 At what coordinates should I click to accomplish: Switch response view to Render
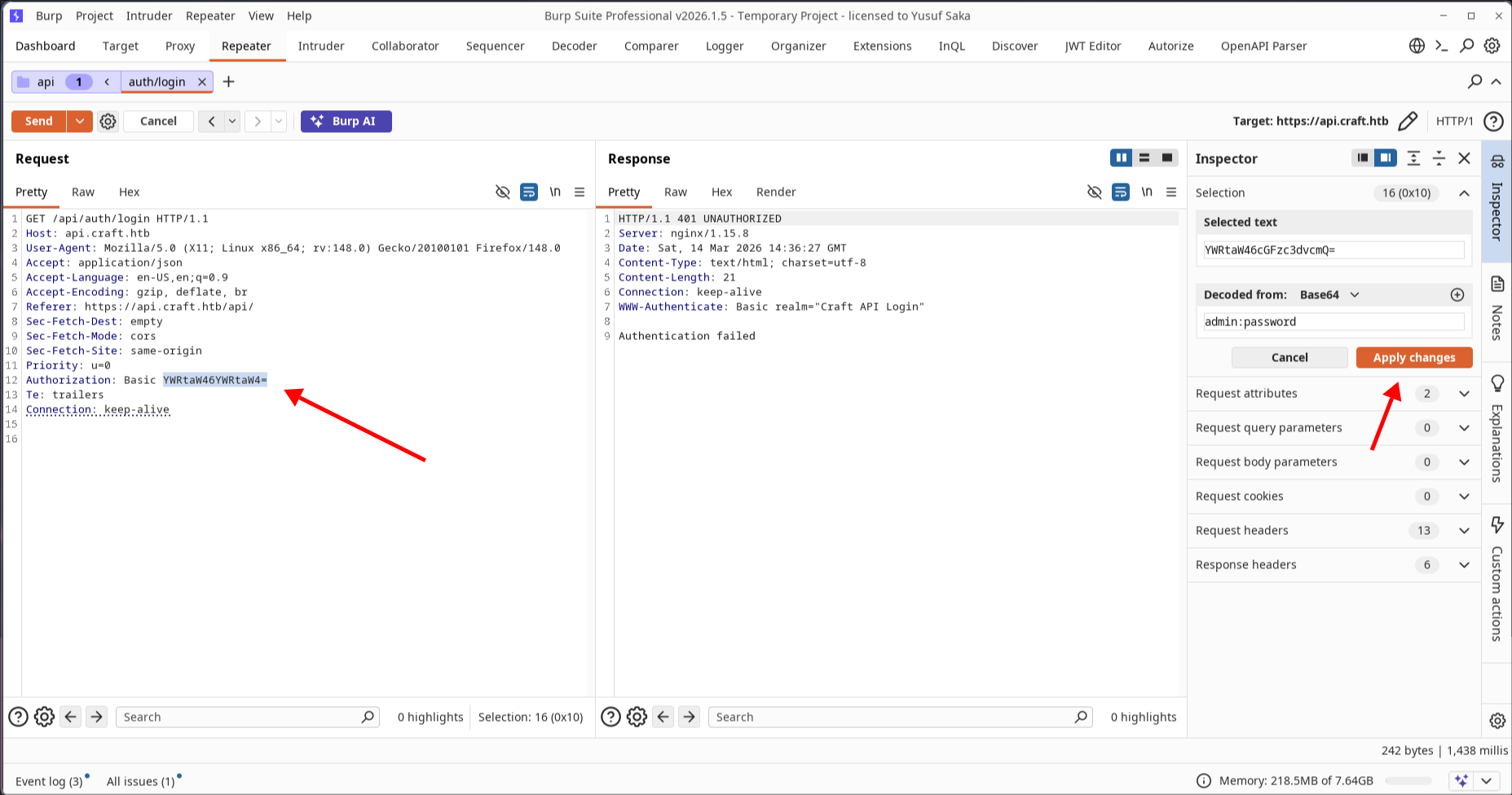click(776, 192)
